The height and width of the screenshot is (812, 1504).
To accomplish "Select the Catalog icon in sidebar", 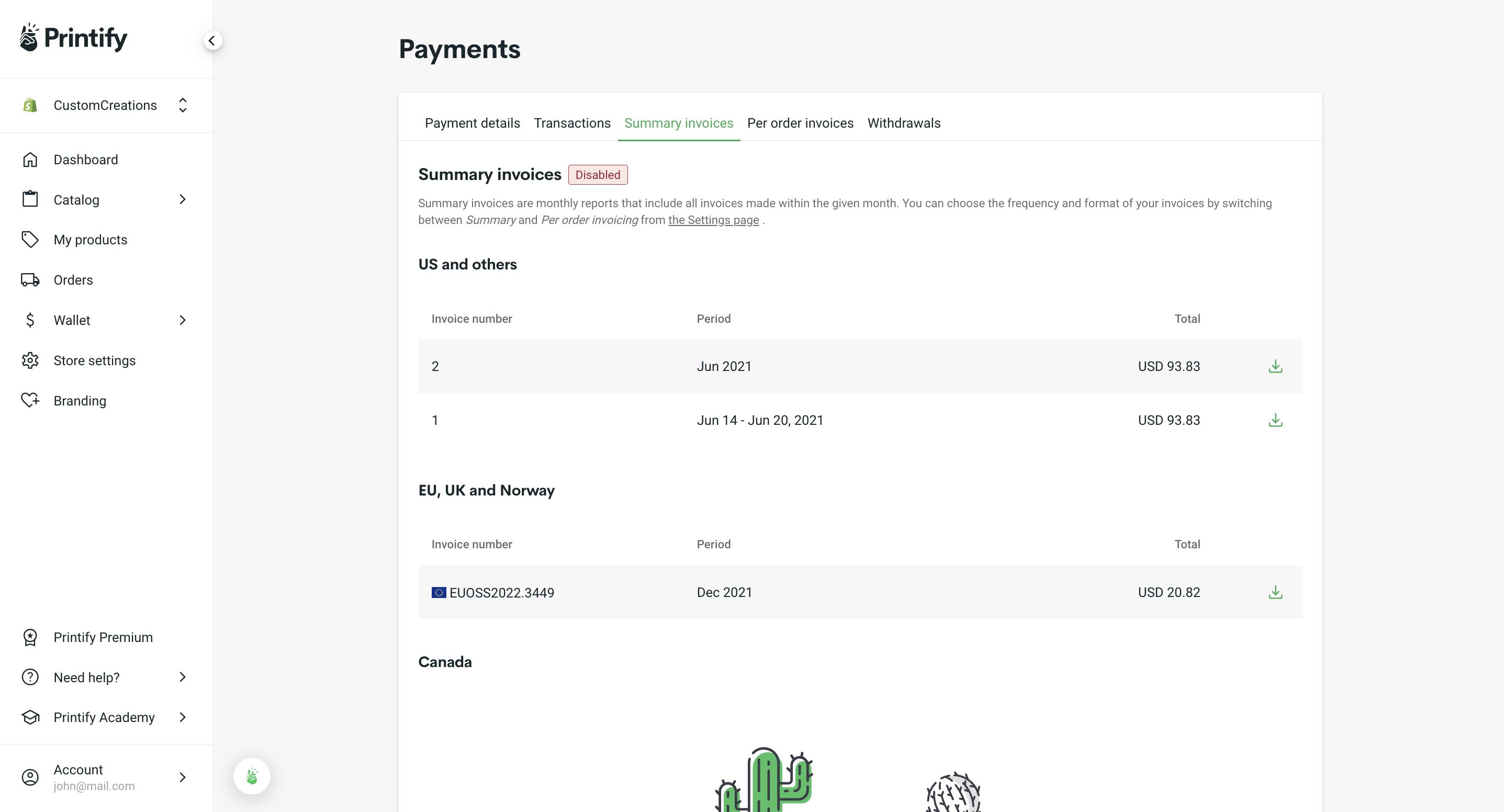I will pos(30,200).
